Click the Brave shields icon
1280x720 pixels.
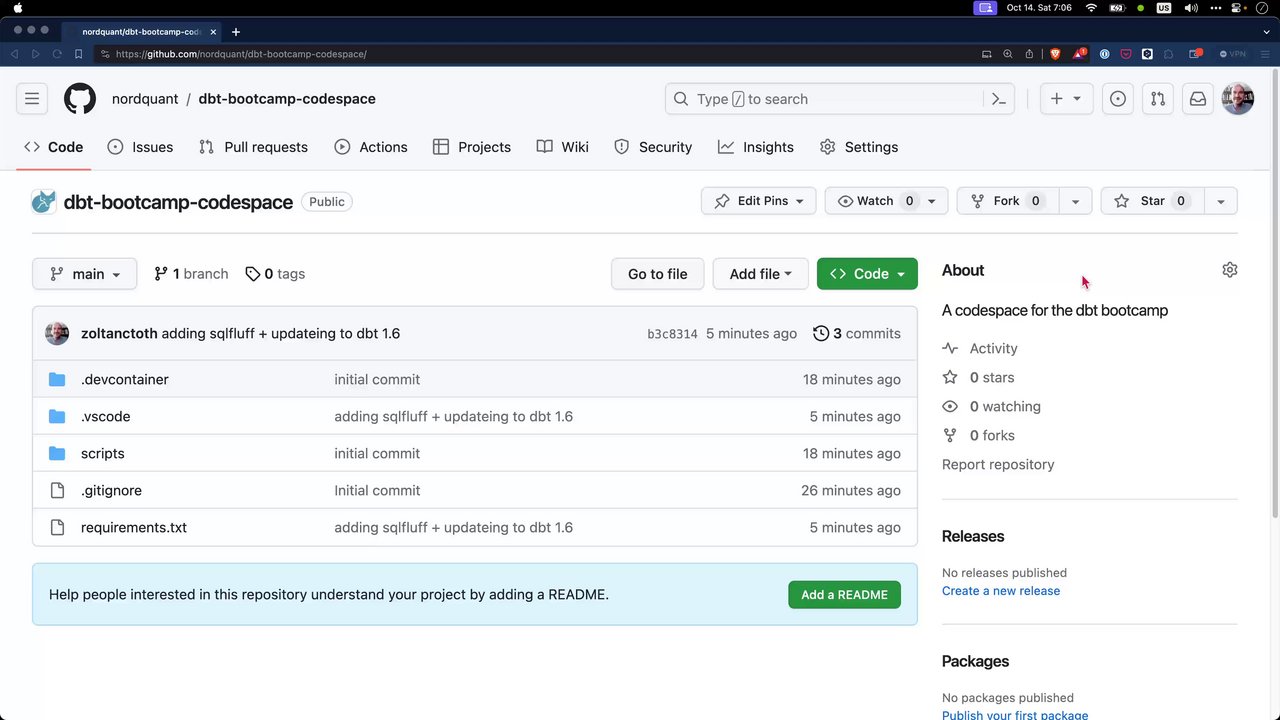(1055, 54)
